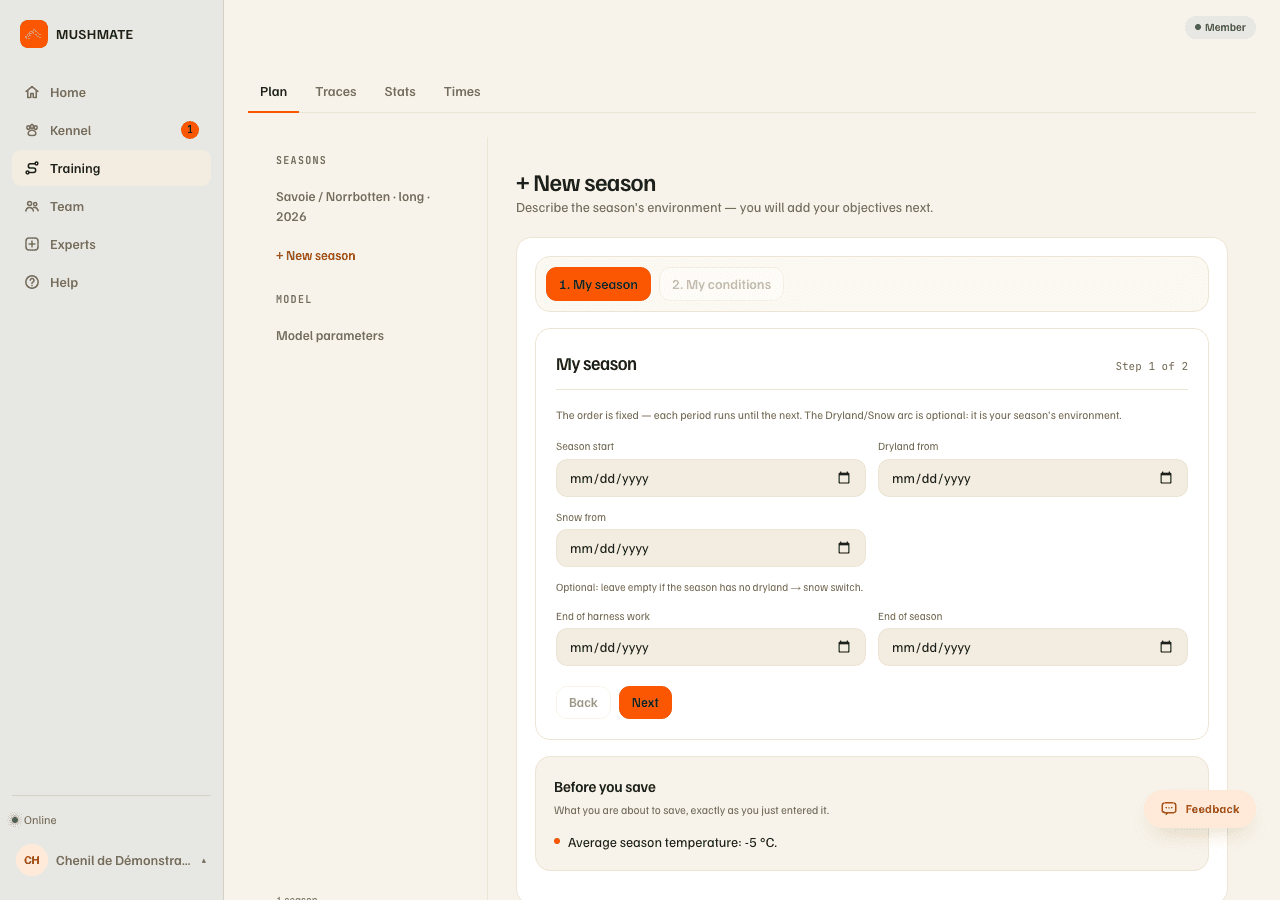Viewport: 1280px width, 900px height.
Task: Open calendar picker for Snow from
Action: 844,548
